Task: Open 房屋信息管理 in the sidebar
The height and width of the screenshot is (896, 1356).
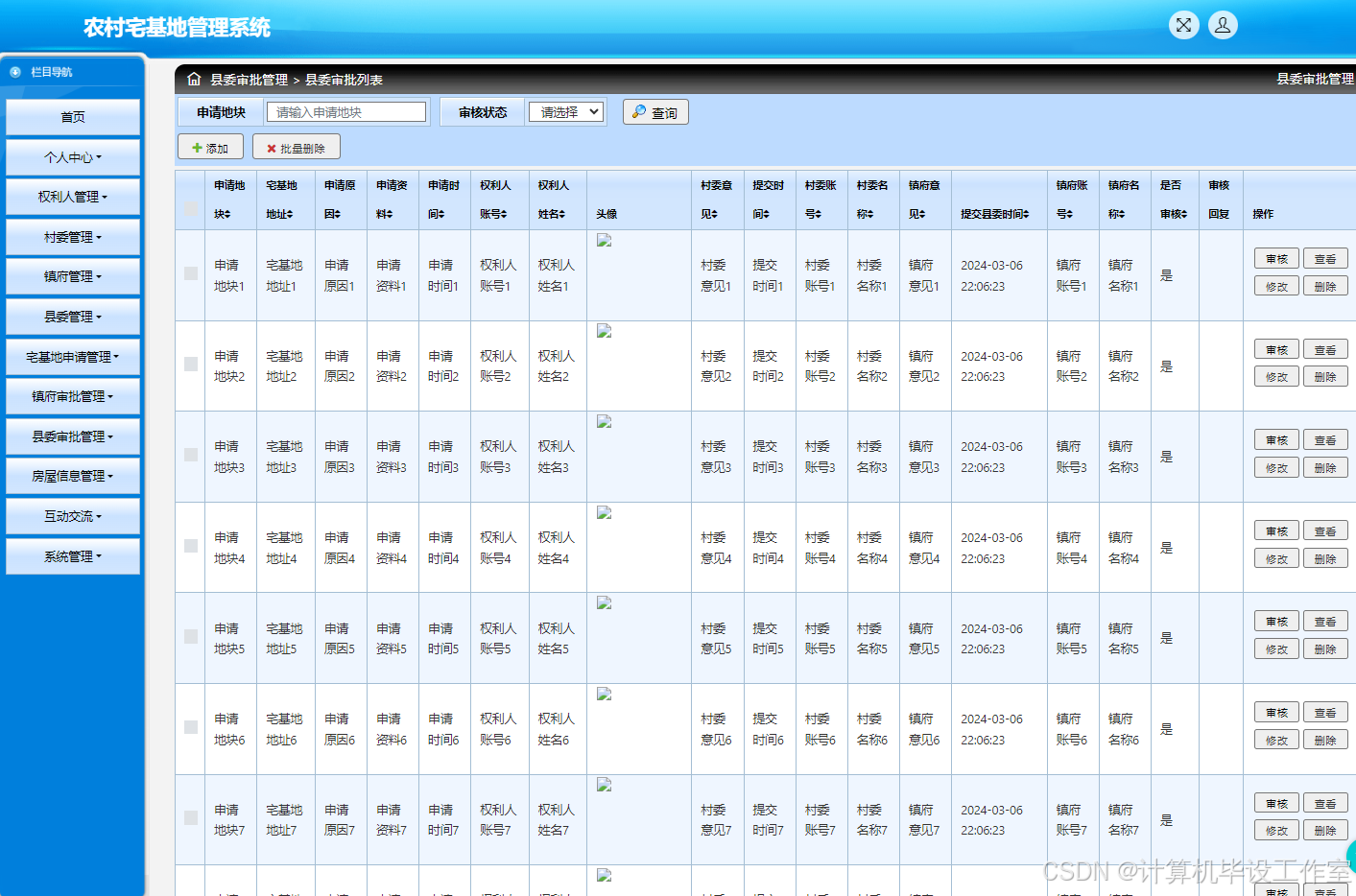Action: coord(73,476)
